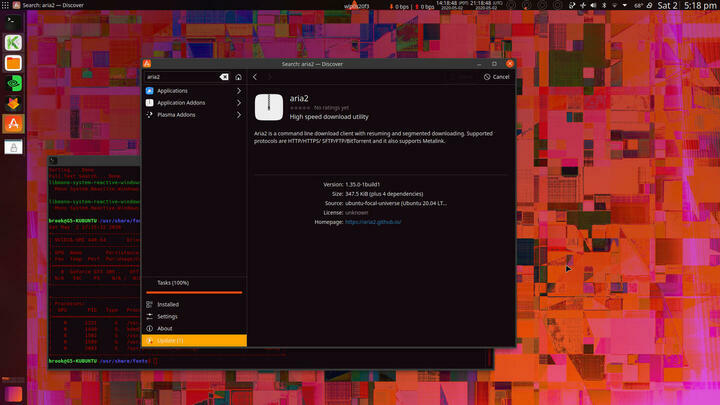Screen dimensions: 720x405
Task: Click the ubuntu-focal-universe source text
Action: (396, 203)
